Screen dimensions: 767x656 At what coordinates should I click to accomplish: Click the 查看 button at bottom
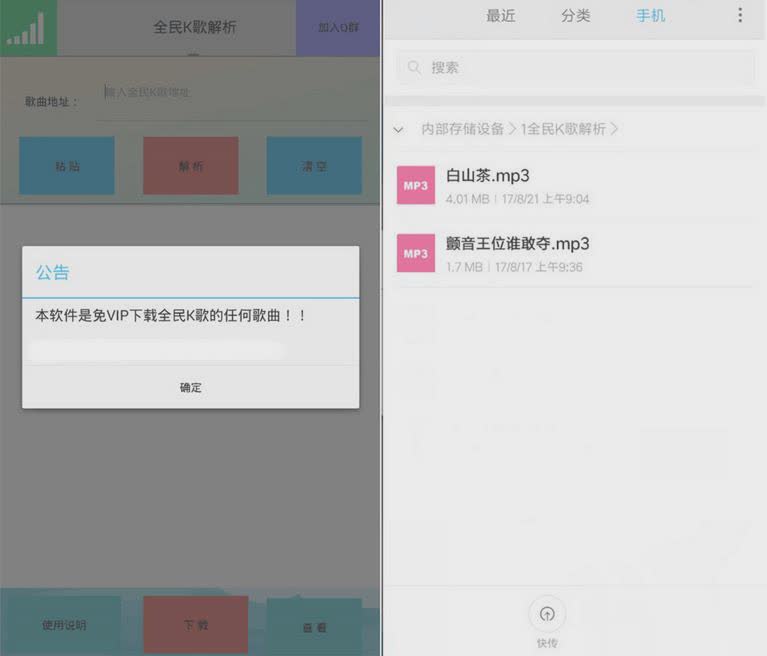(x=315, y=627)
